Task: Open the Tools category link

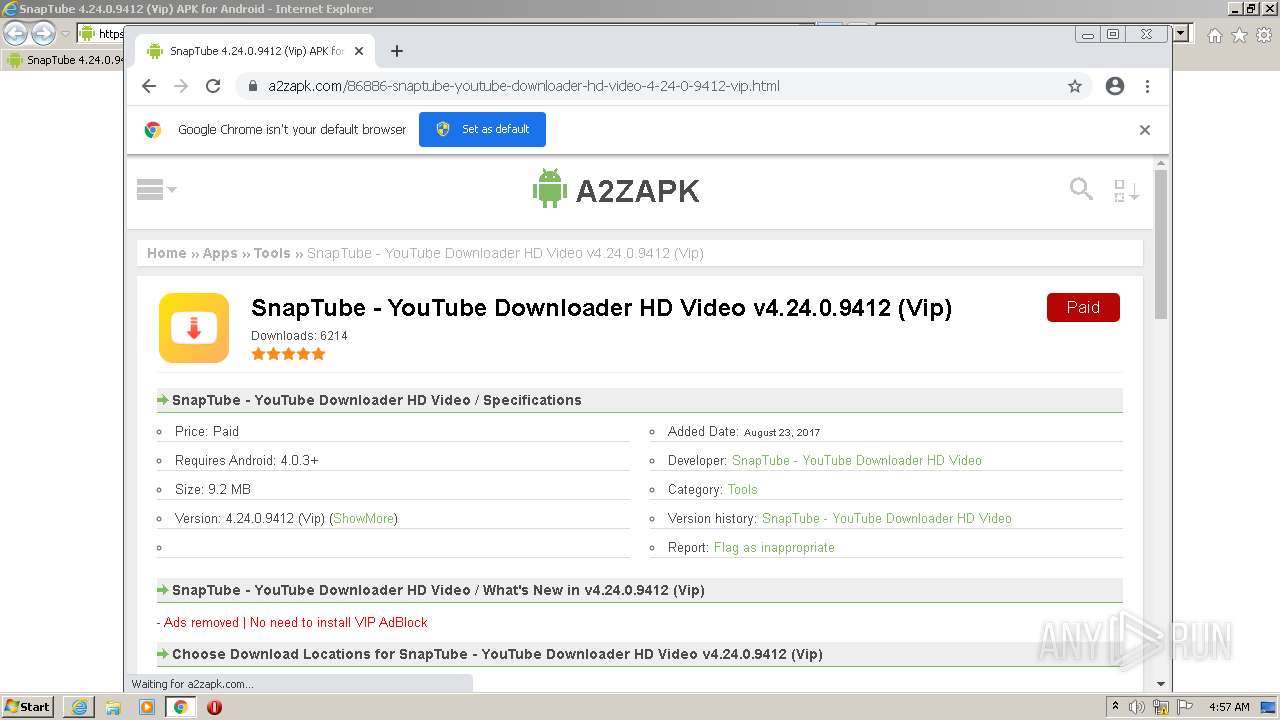Action: [x=742, y=489]
